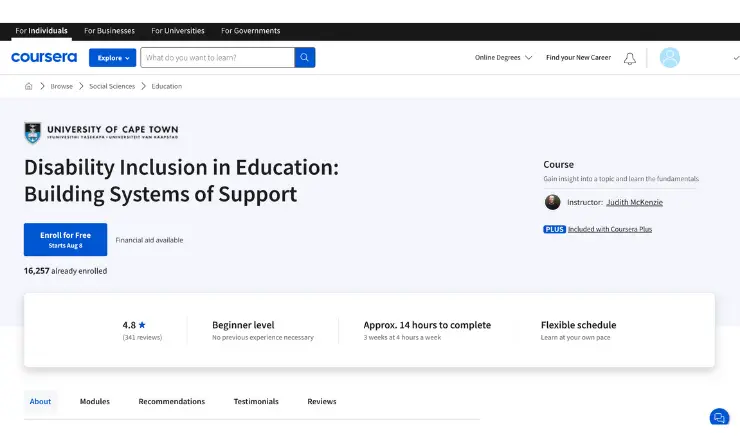
Task: Click the Enroll for Free button
Action: tap(65, 239)
